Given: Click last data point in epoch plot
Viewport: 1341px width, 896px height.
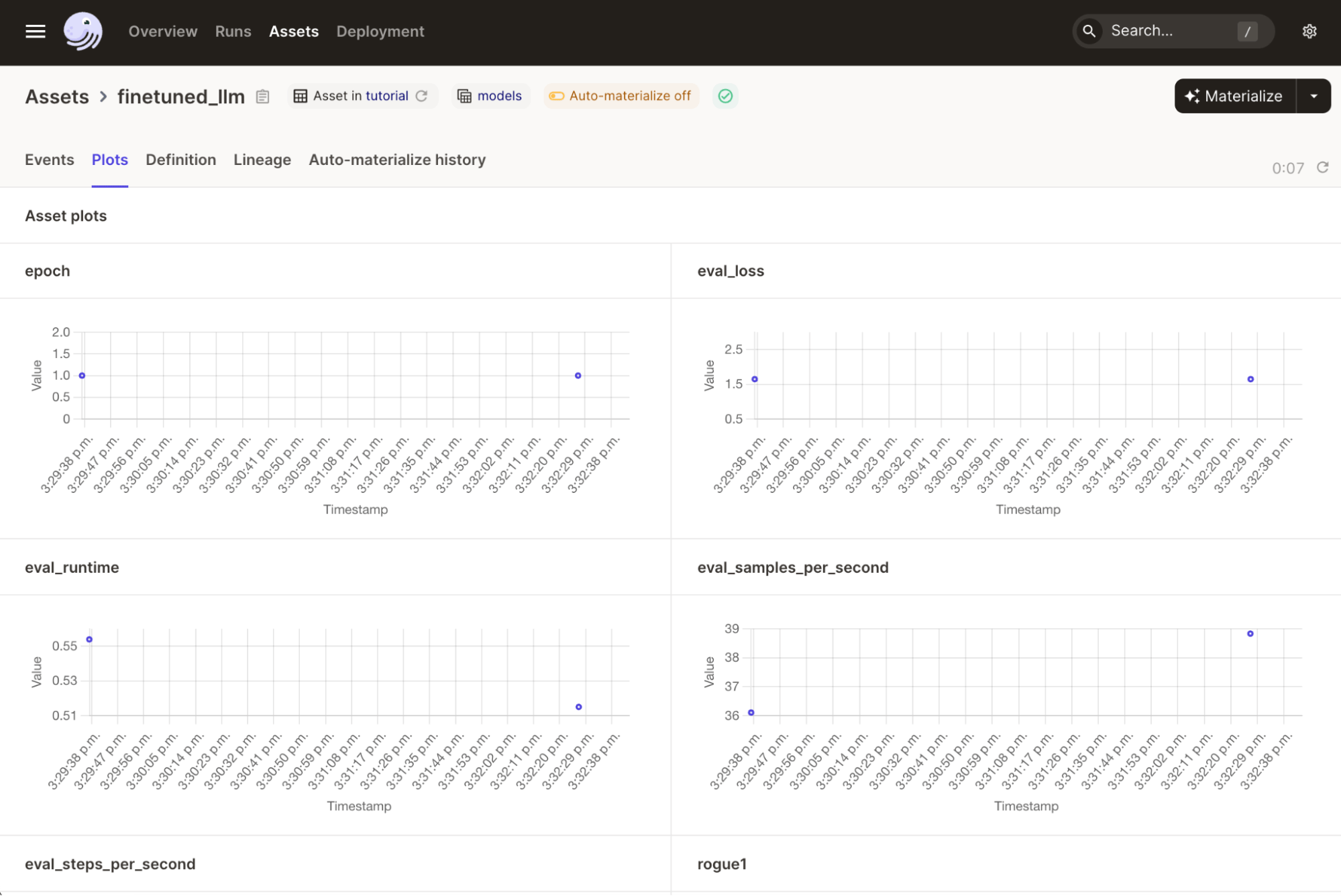Looking at the screenshot, I should (578, 376).
